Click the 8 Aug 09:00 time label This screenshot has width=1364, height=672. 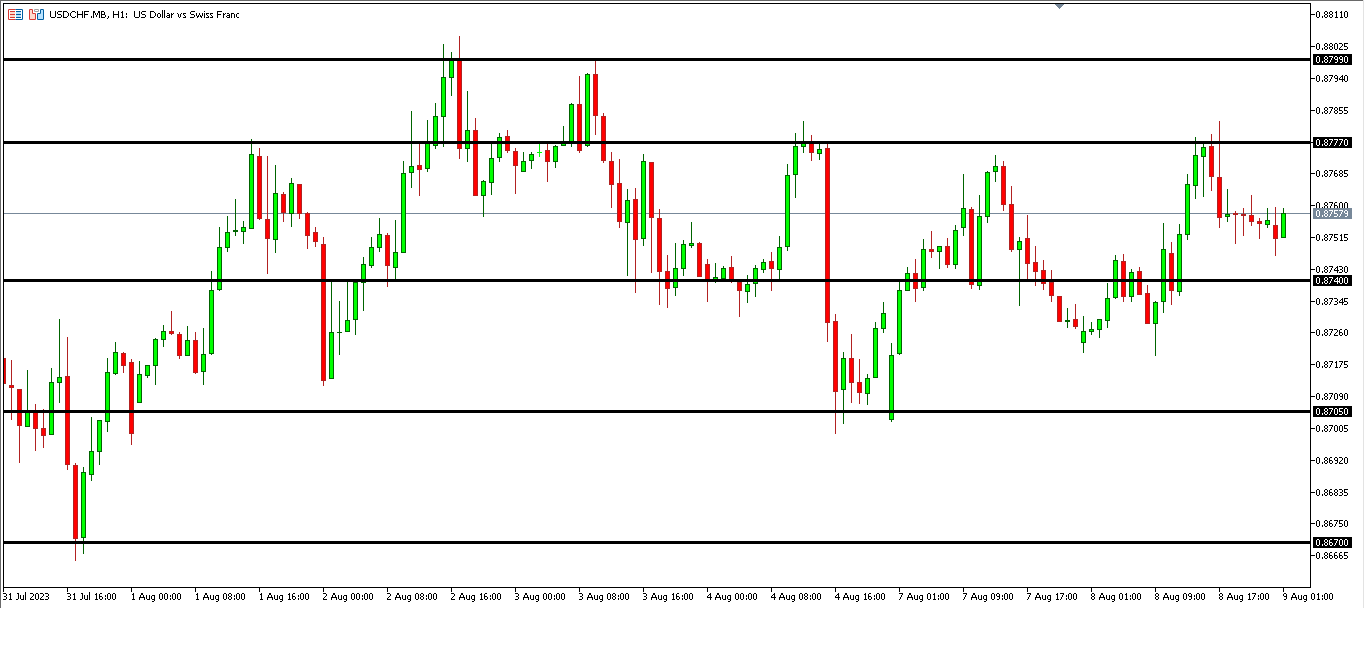tap(1180, 597)
